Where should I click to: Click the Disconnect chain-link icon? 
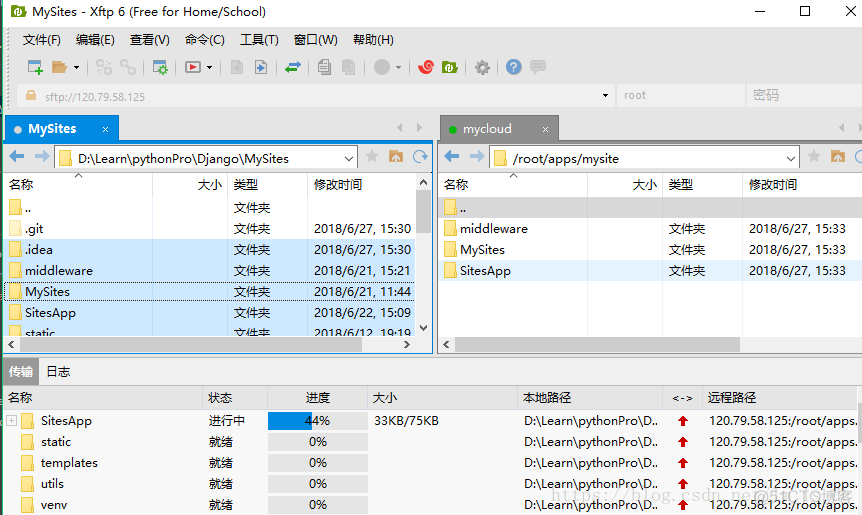click(x=128, y=67)
